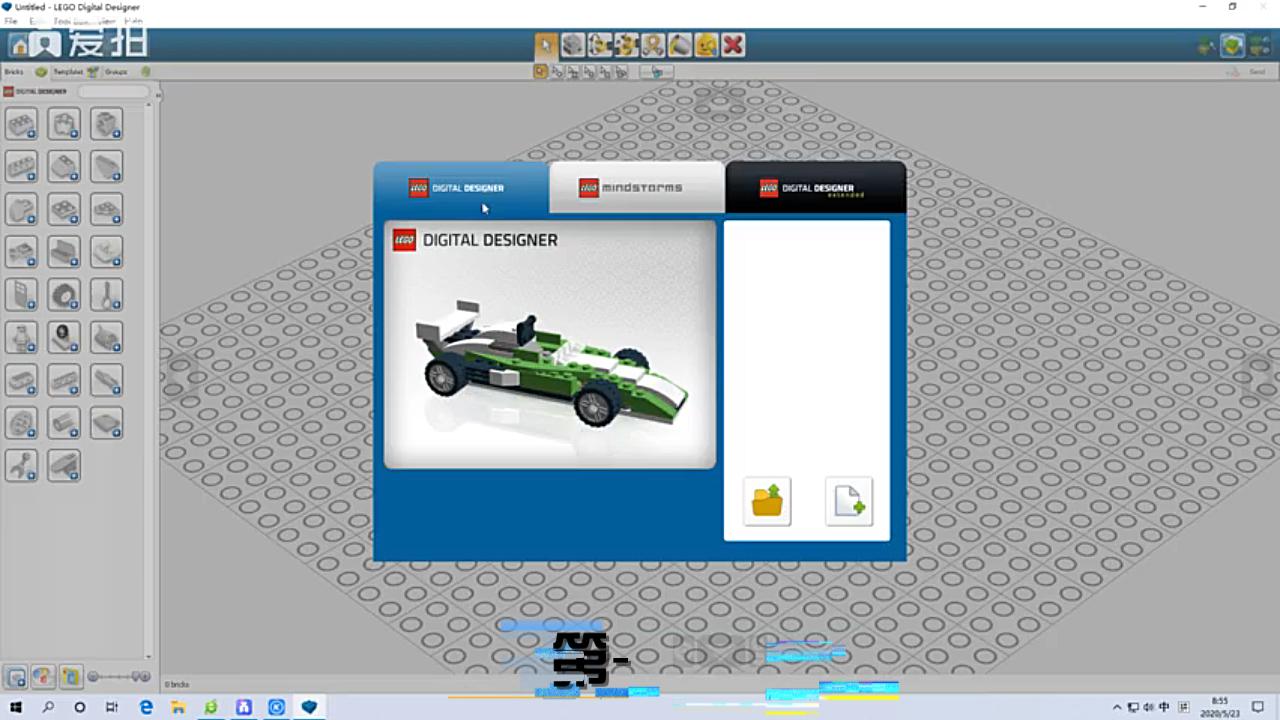Switch to Build mode icon

pyautogui.click(x=1207, y=45)
